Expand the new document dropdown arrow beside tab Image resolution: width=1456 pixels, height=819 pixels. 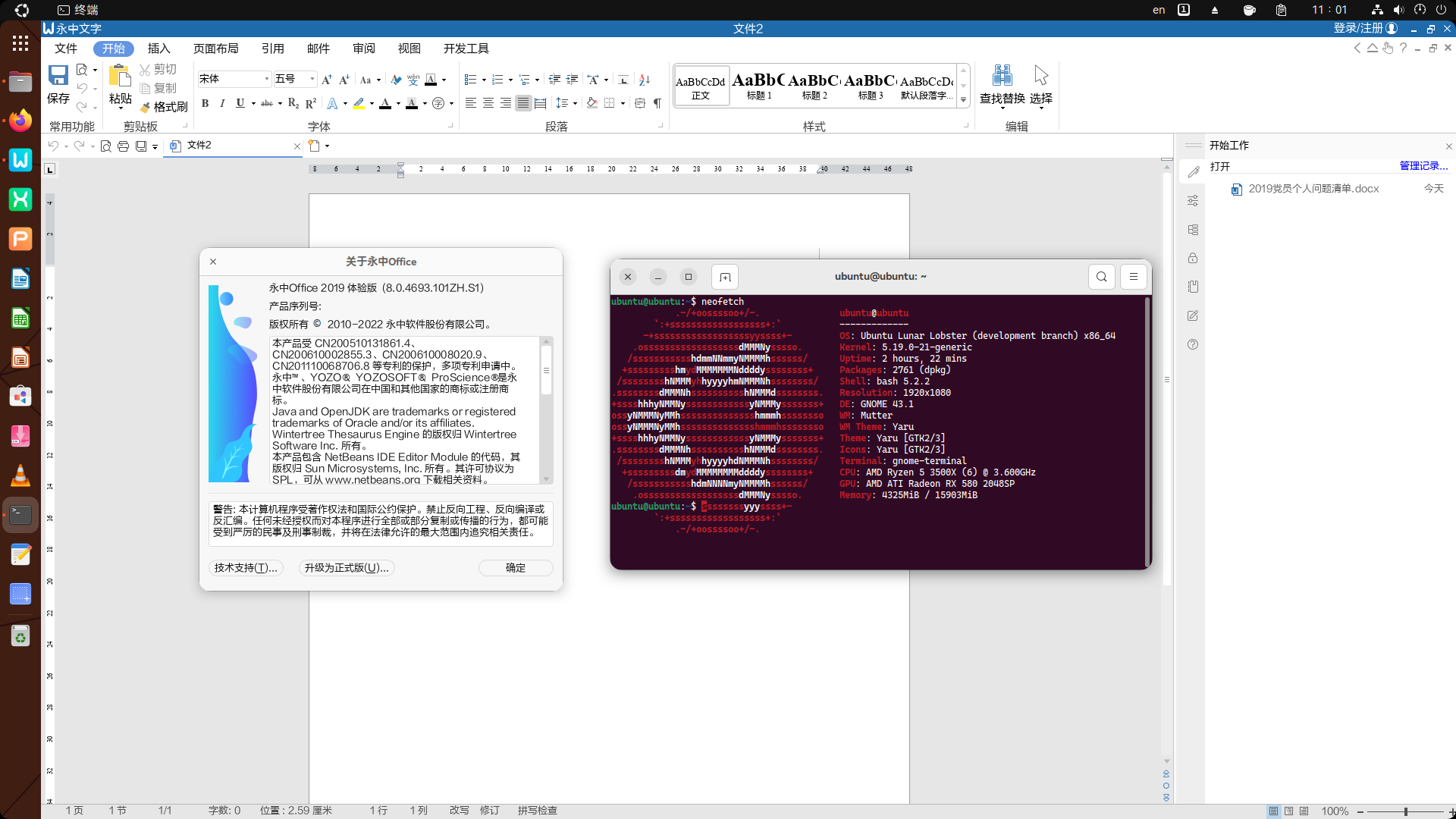[327, 146]
